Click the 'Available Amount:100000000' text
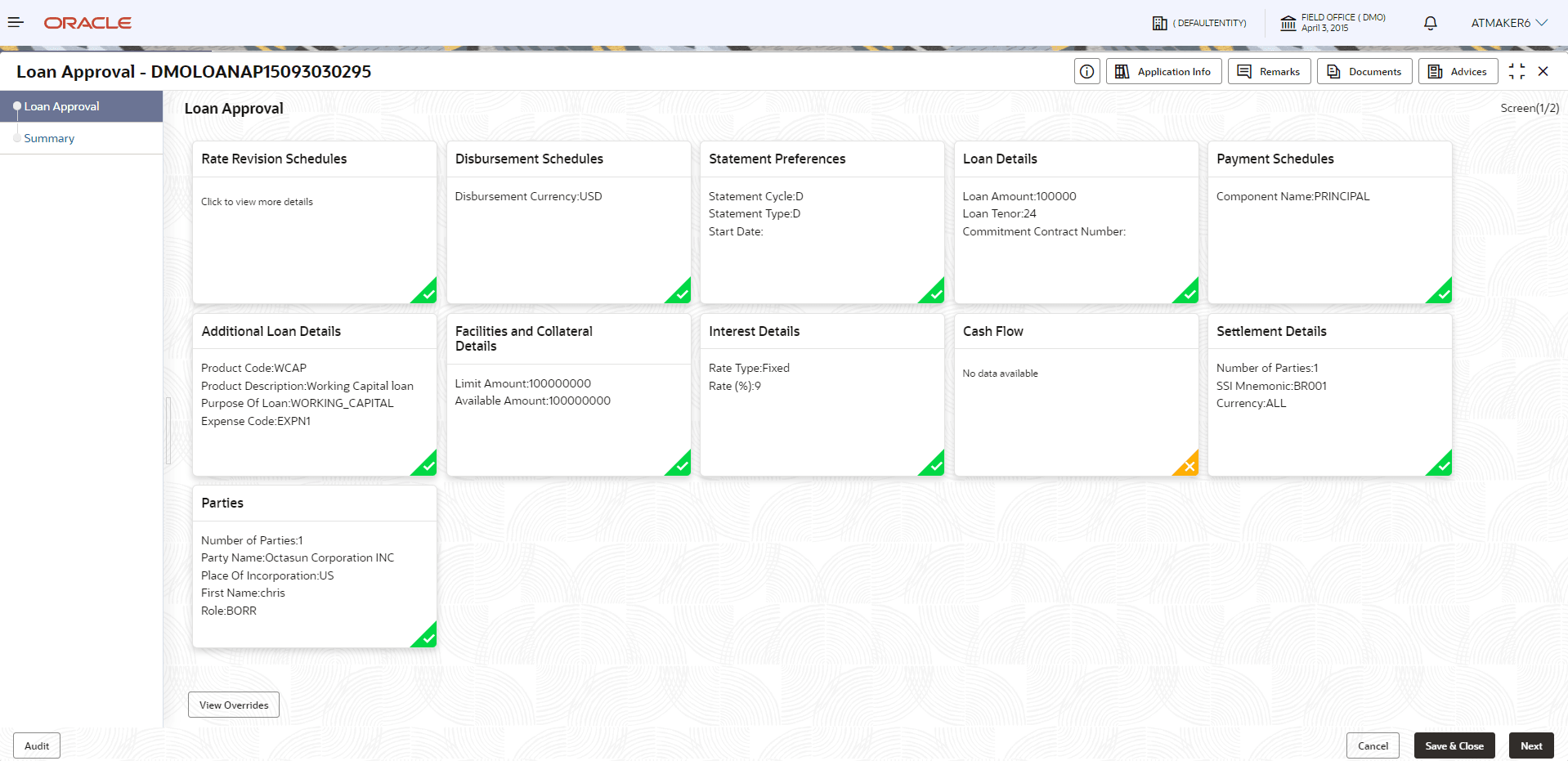Screen dimensions: 1568x761 pos(533,401)
